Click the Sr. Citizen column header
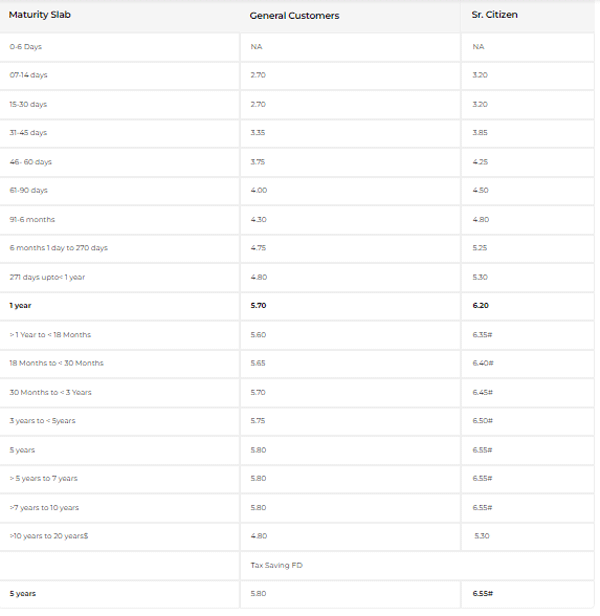Viewport: 600px width, 616px height. (x=497, y=15)
